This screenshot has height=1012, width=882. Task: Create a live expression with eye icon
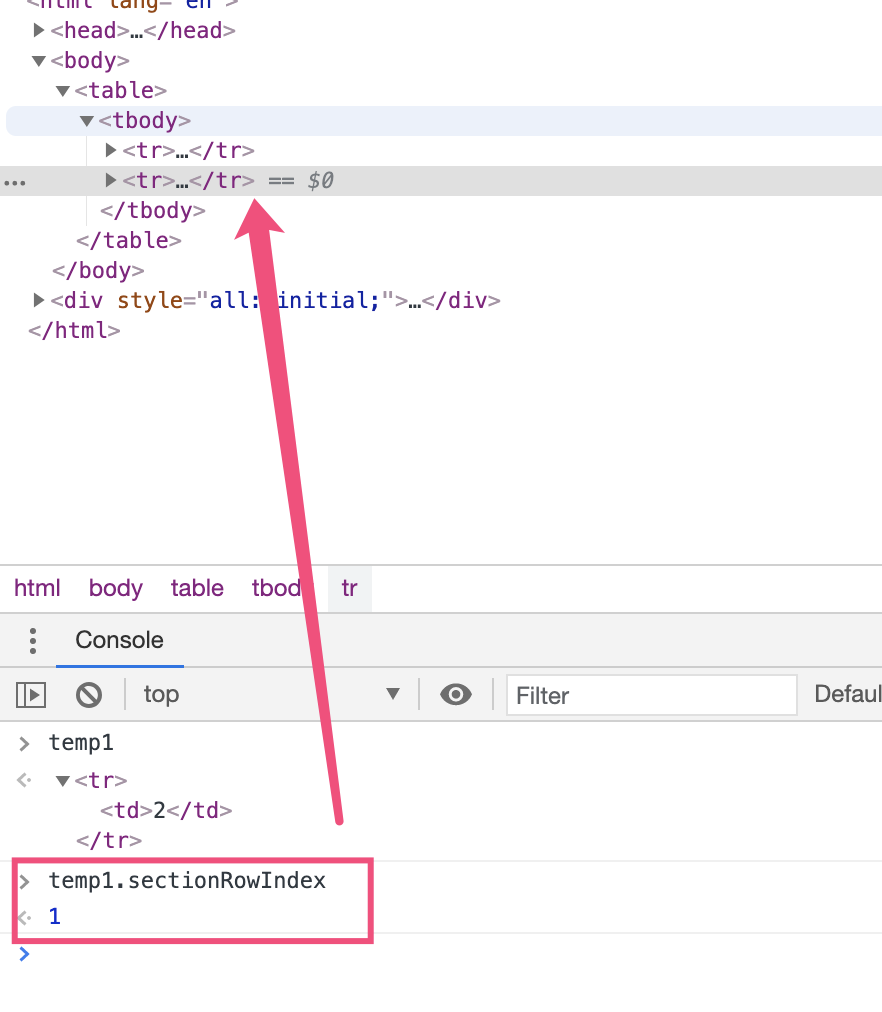point(456,695)
